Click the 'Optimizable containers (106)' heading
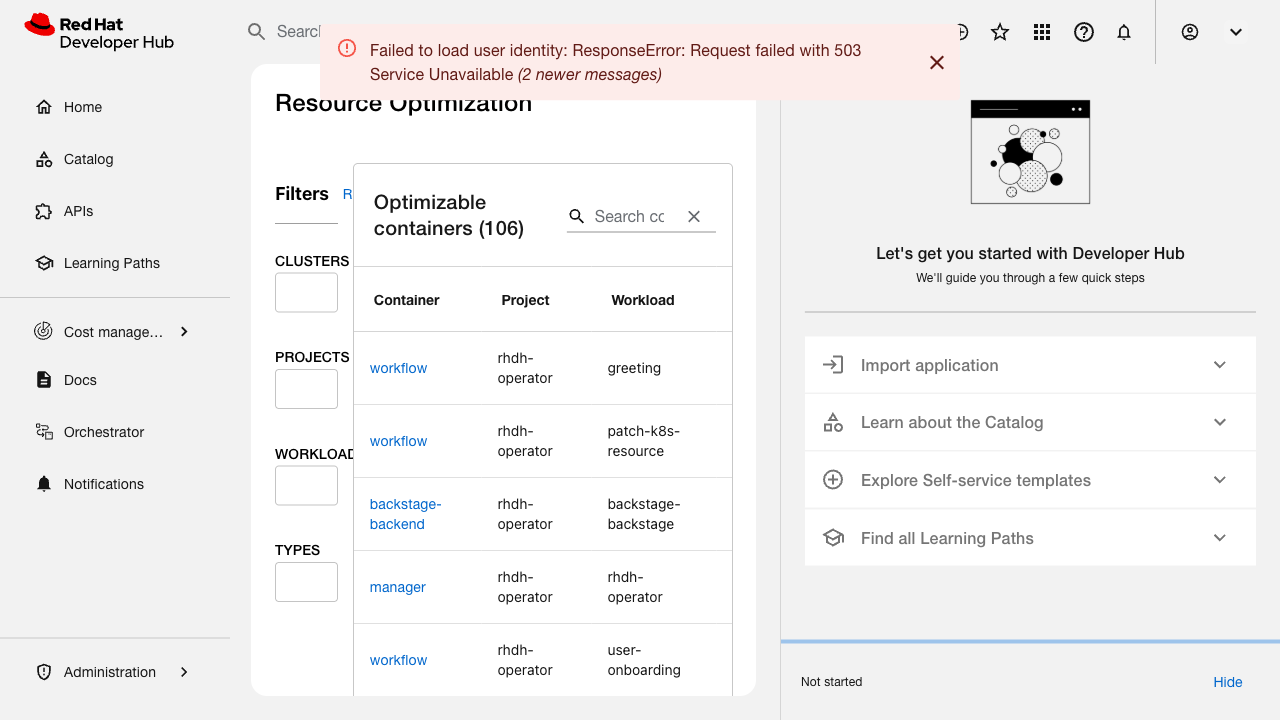This screenshot has width=1280, height=720. 449,215
